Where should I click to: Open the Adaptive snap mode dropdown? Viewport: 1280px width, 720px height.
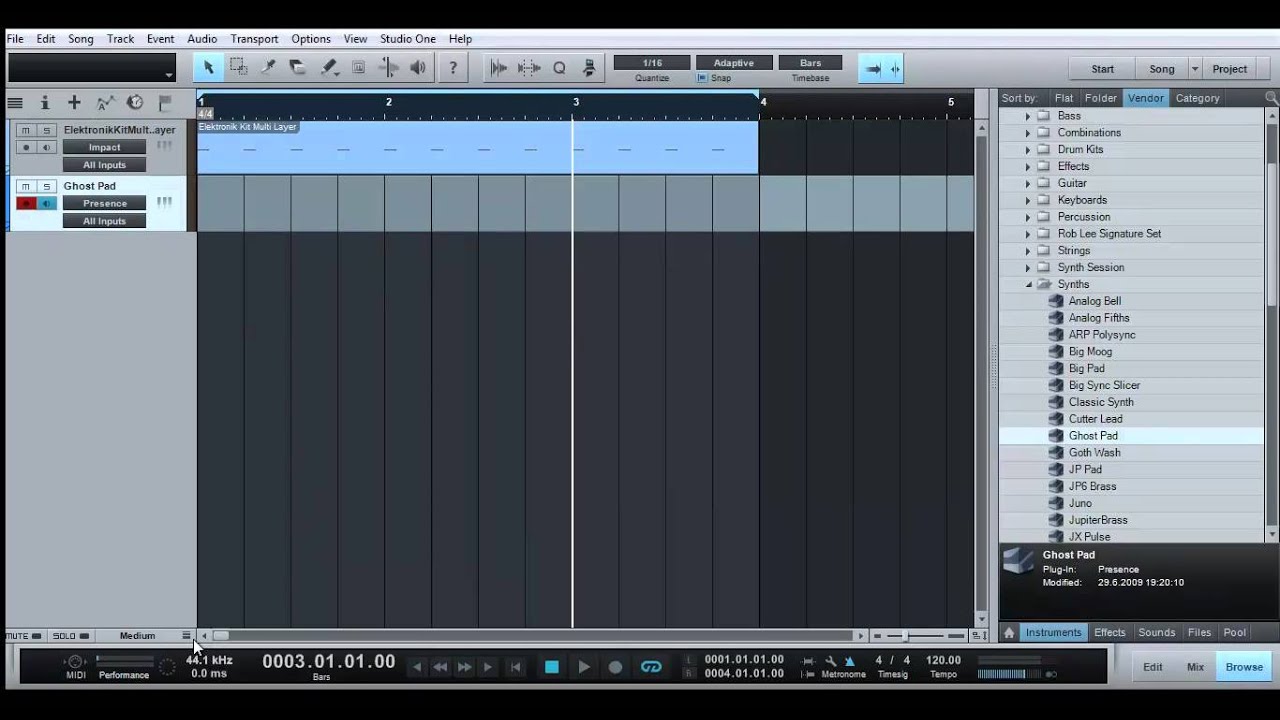tap(733, 63)
